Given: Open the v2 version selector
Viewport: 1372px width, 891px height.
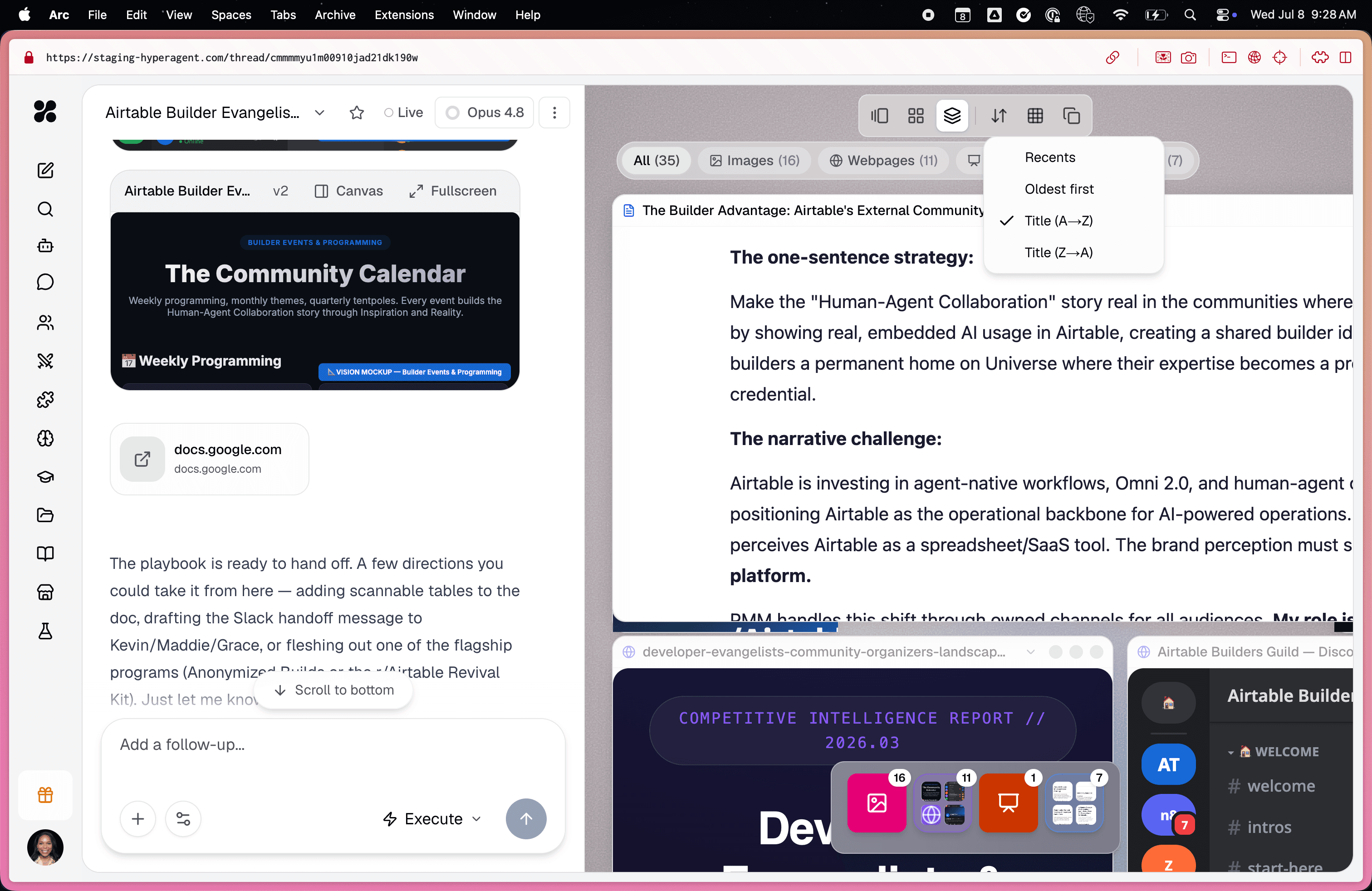Looking at the screenshot, I should click(x=280, y=191).
